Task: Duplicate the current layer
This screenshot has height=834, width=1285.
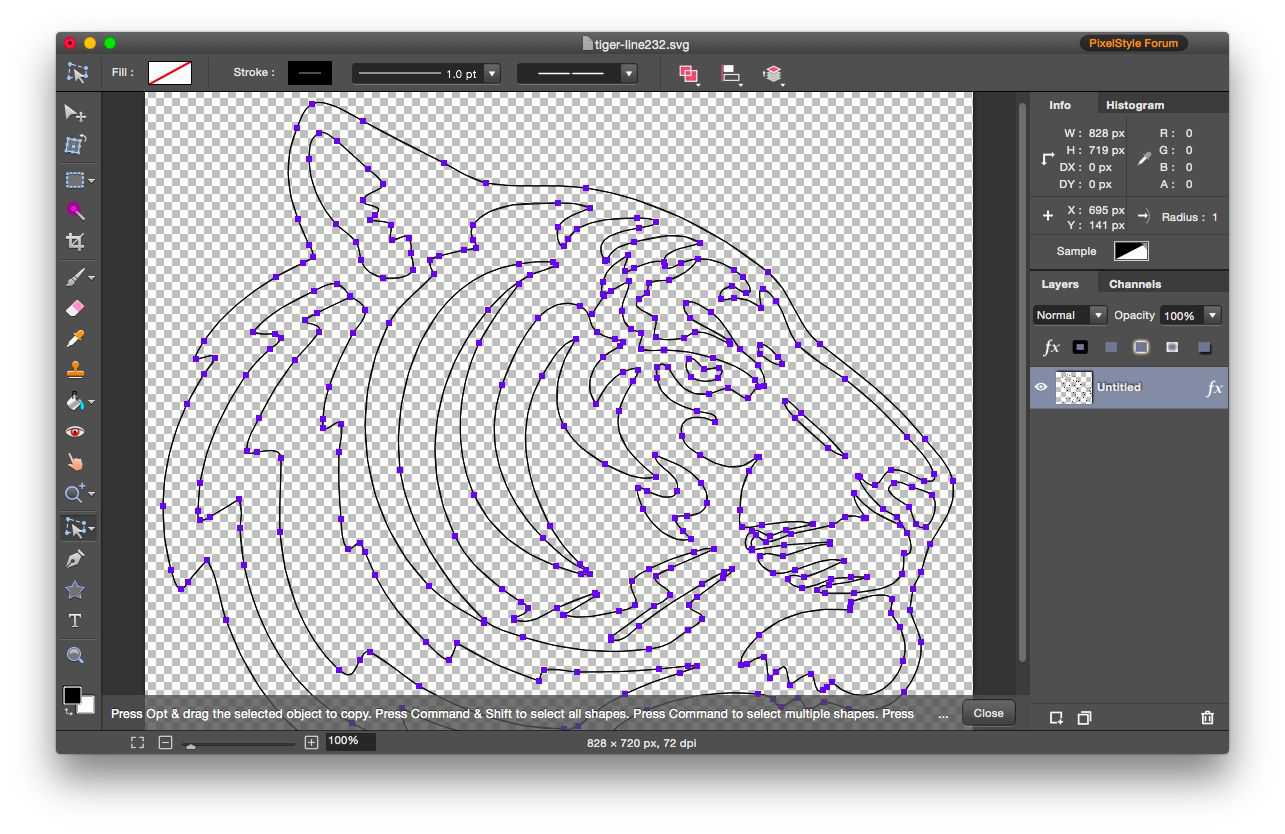Action: tap(1084, 717)
